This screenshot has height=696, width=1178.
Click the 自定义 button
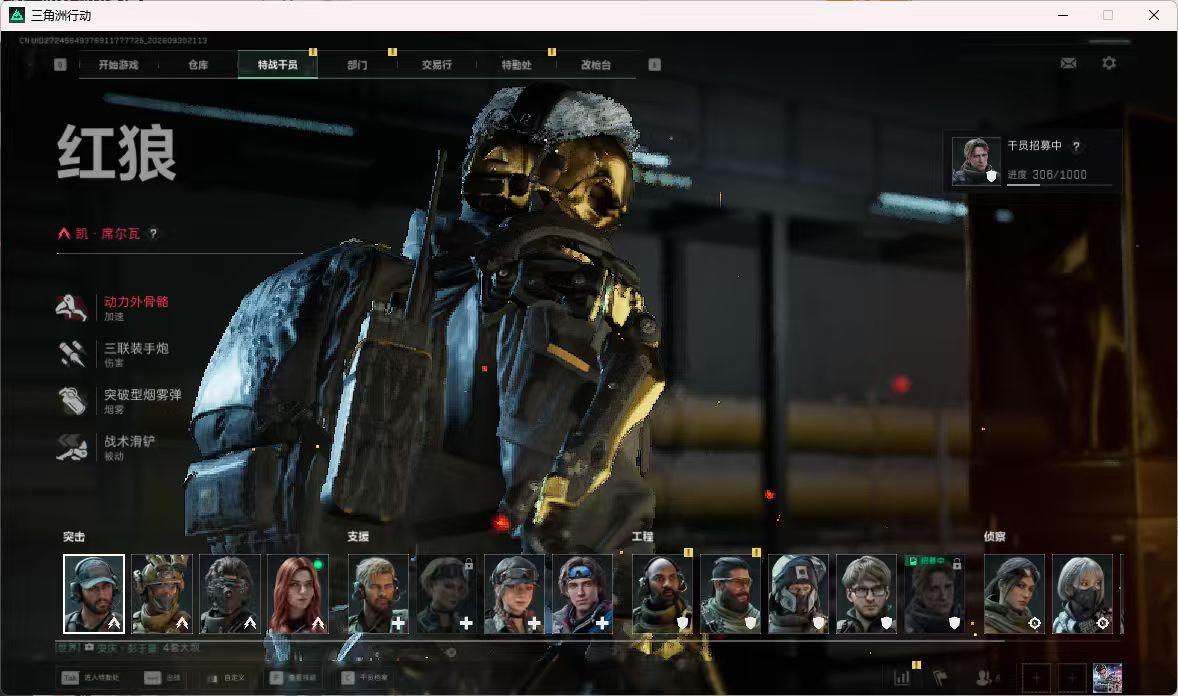click(225, 677)
